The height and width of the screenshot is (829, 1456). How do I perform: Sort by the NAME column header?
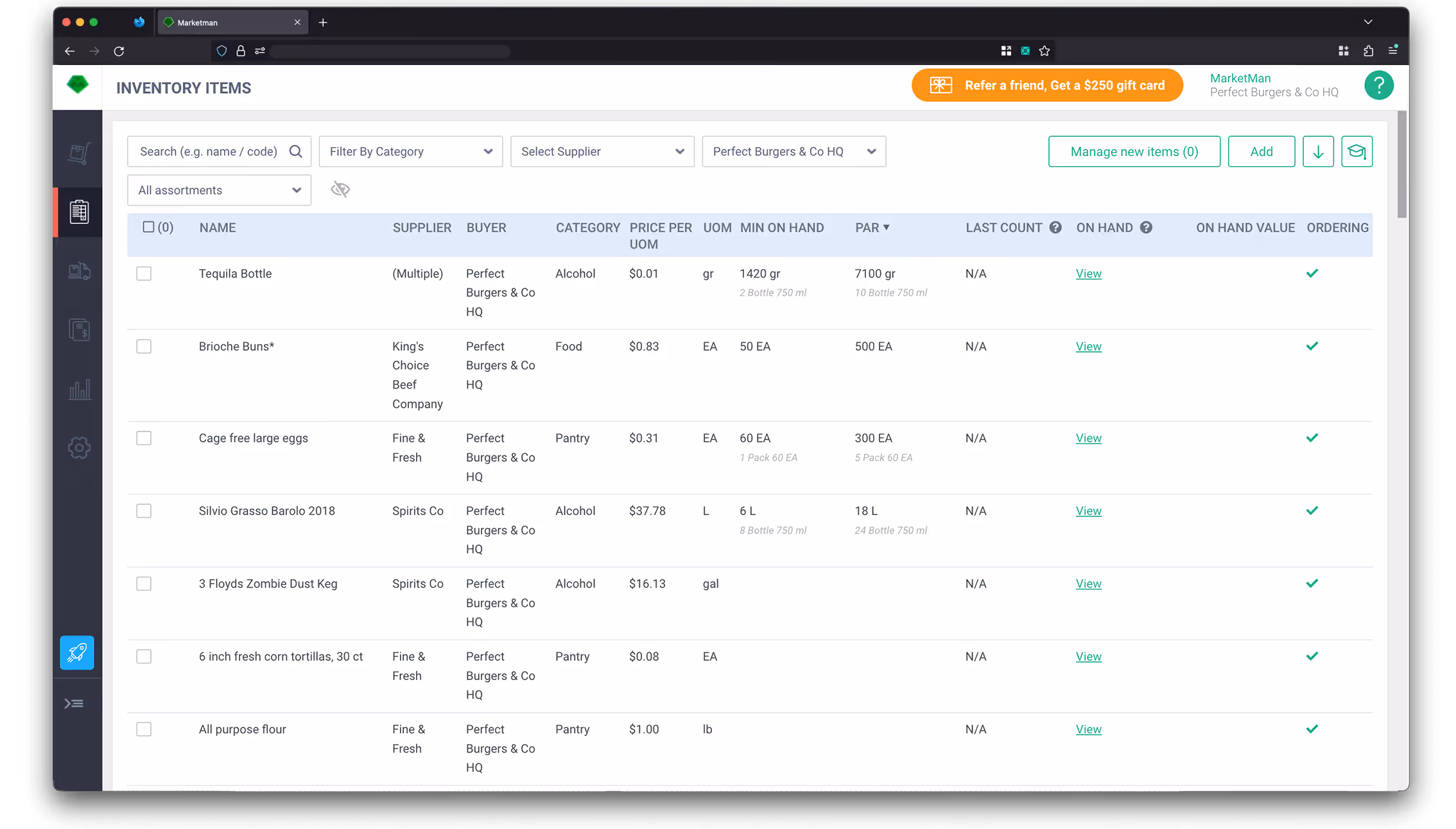point(218,227)
